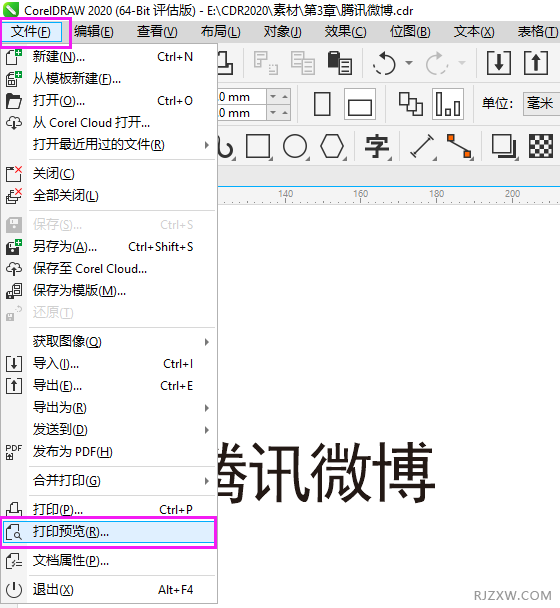560x608 pixels.
Task: Click the Publish to PDF icon
Action: pyautogui.click(x=14, y=452)
